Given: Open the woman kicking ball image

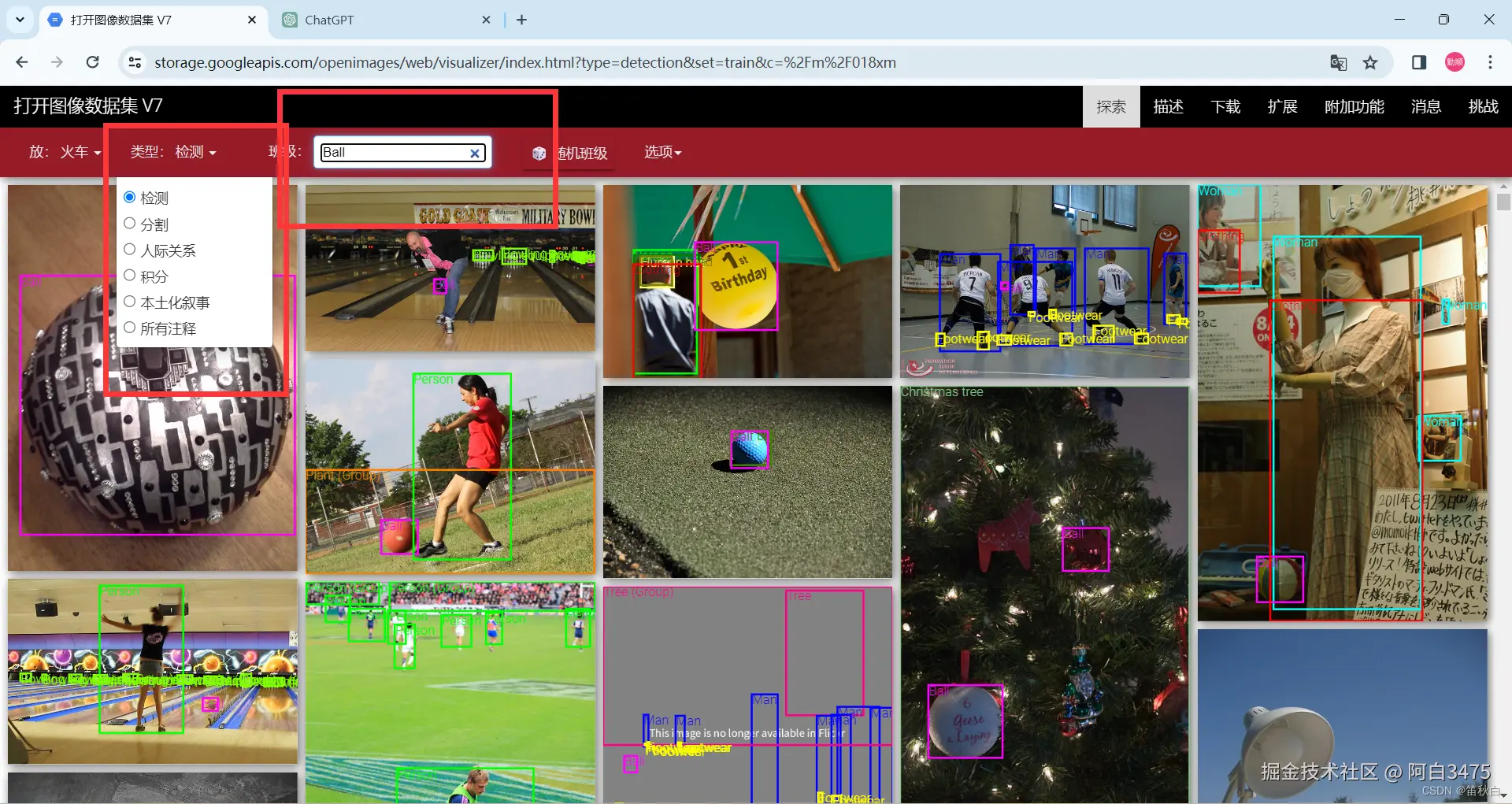Looking at the screenshot, I should [x=450, y=465].
